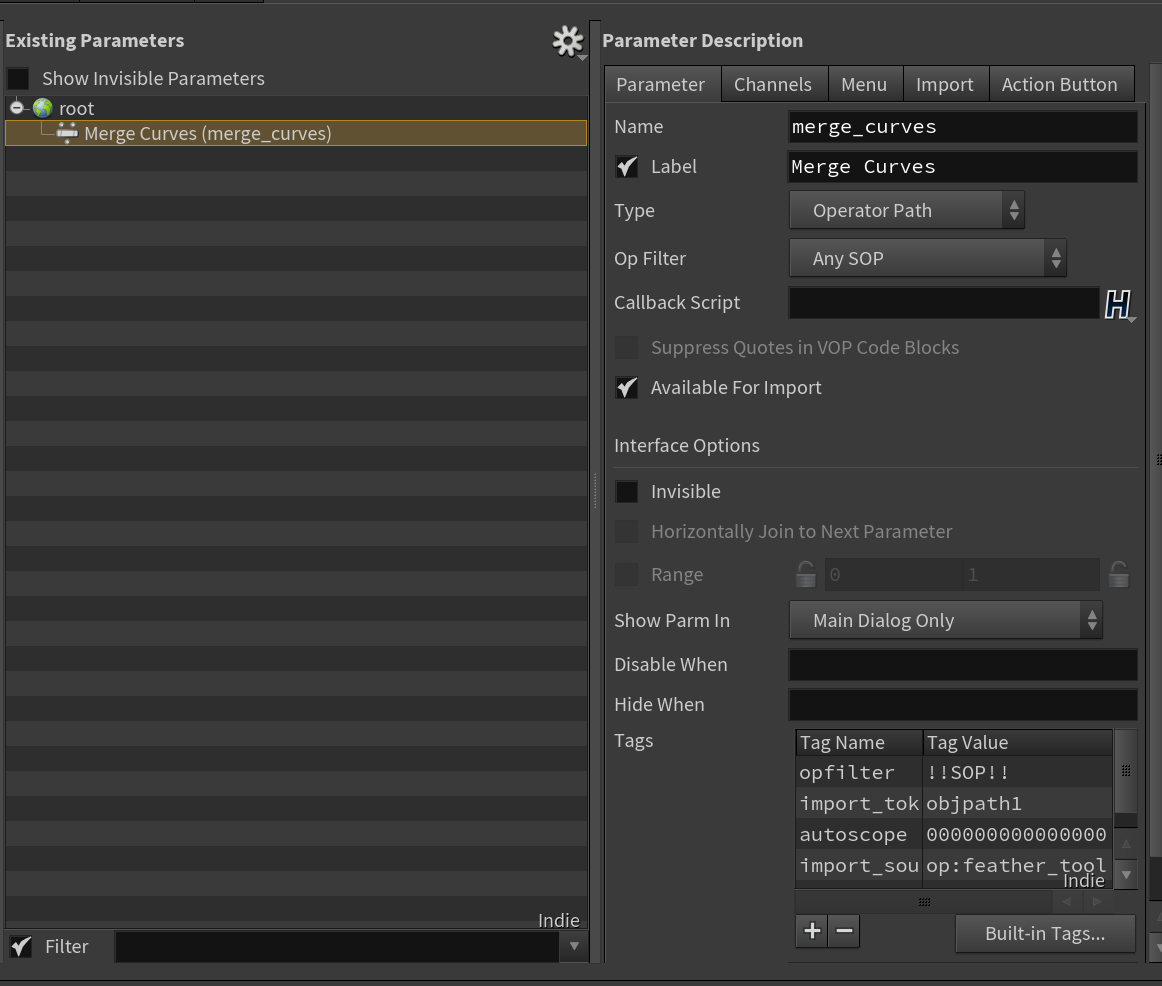Toggle Available For Import checkbox
Screen dimensions: 1162x986
click(627, 387)
